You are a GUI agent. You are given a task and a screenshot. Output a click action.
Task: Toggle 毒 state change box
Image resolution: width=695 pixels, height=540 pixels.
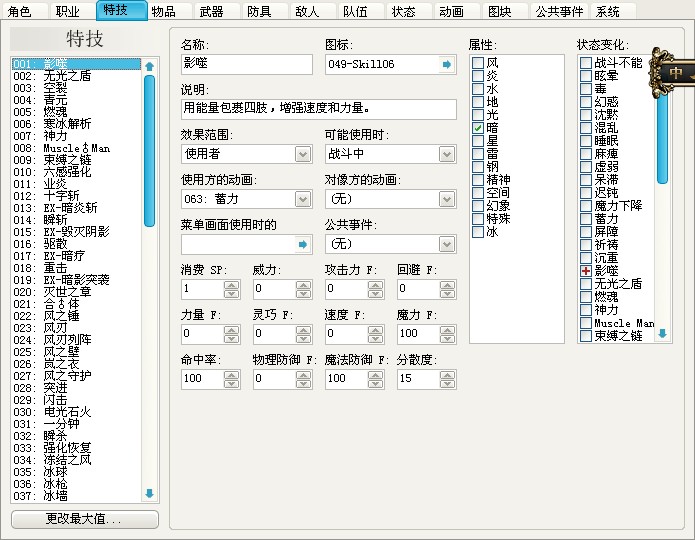point(586,89)
